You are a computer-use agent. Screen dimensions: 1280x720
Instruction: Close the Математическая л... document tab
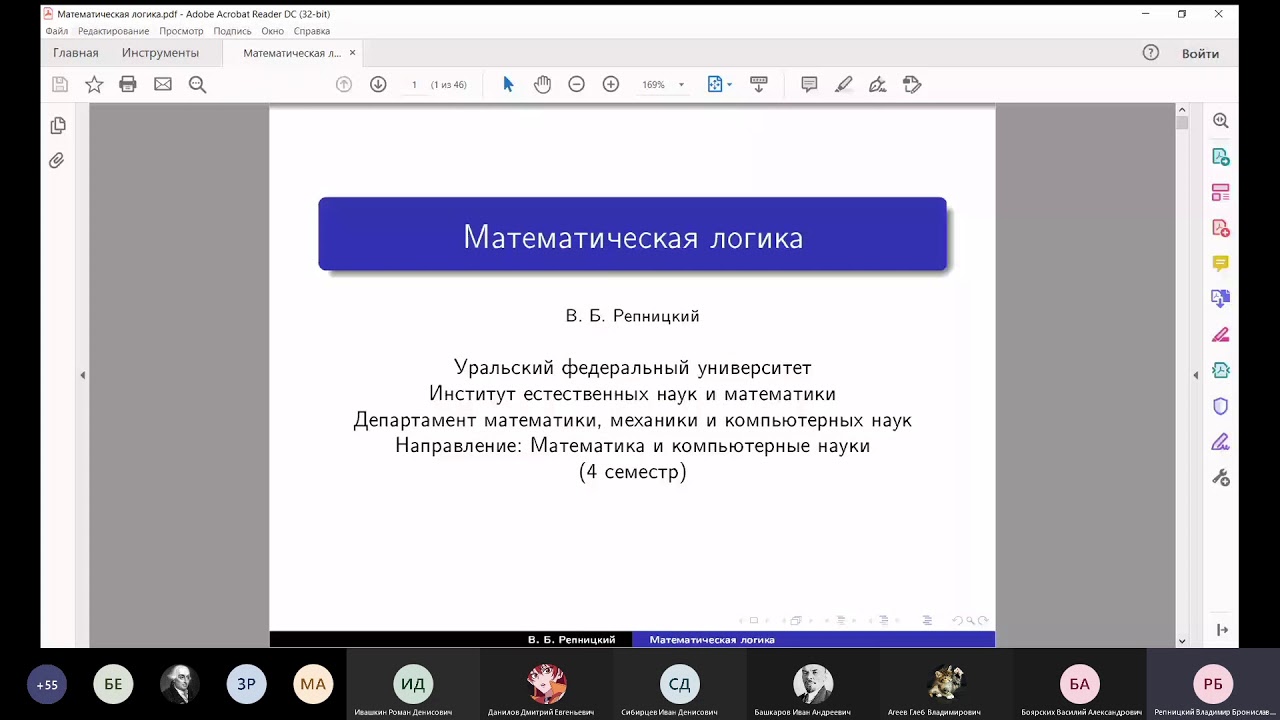[x=352, y=53]
